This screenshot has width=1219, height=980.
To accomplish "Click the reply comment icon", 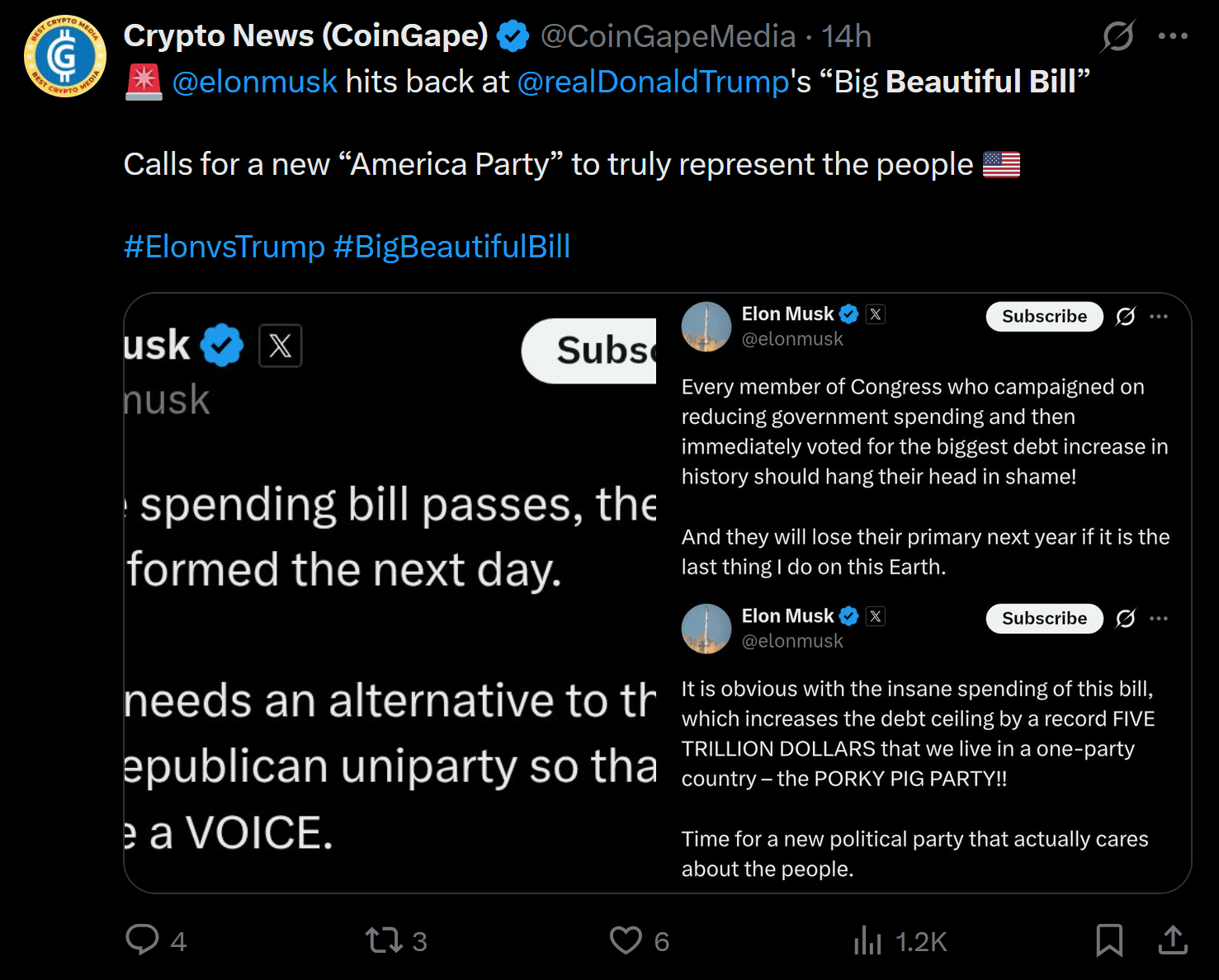I will click(142, 940).
